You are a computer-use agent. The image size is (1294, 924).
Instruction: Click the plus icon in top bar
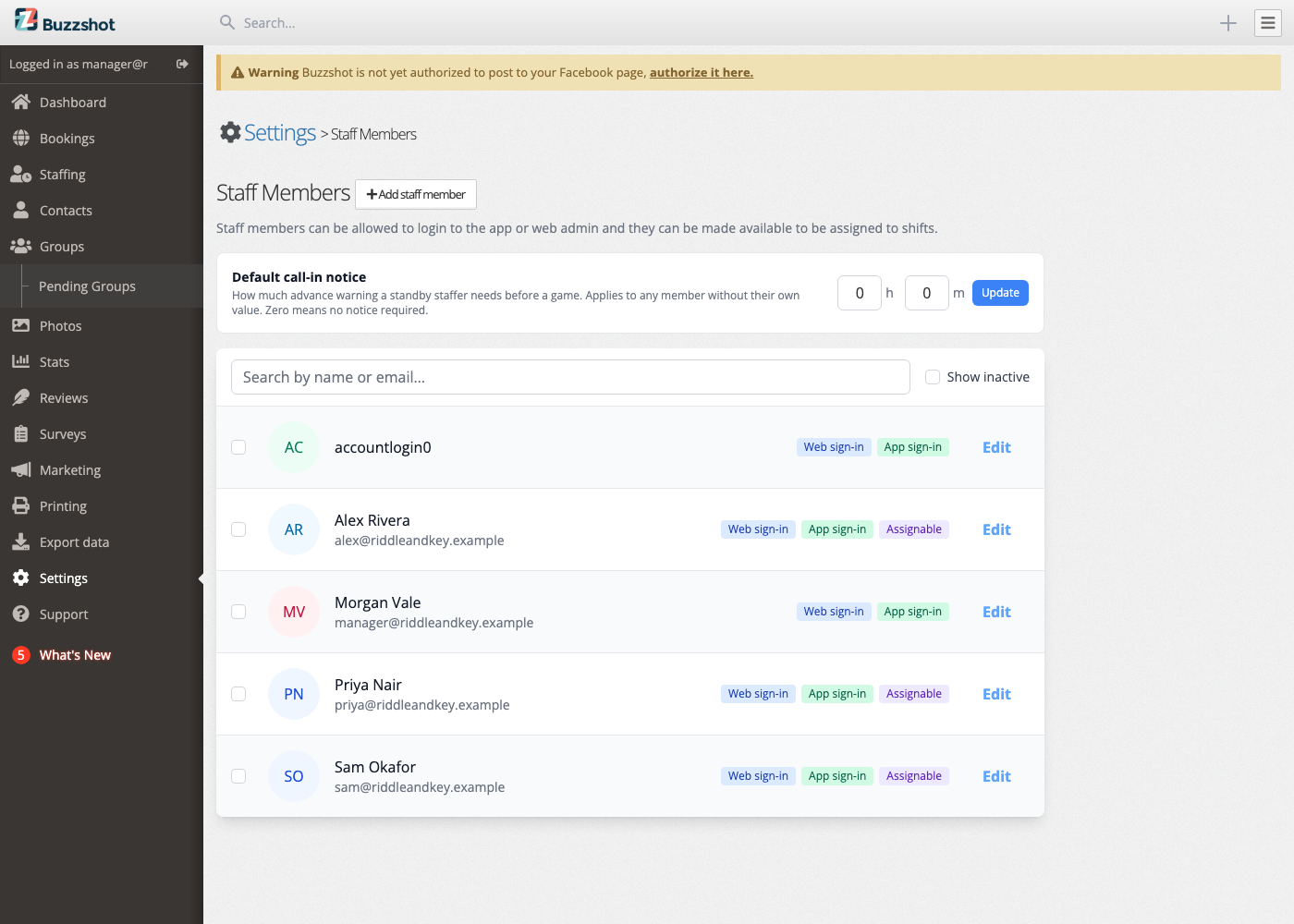tap(1228, 23)
